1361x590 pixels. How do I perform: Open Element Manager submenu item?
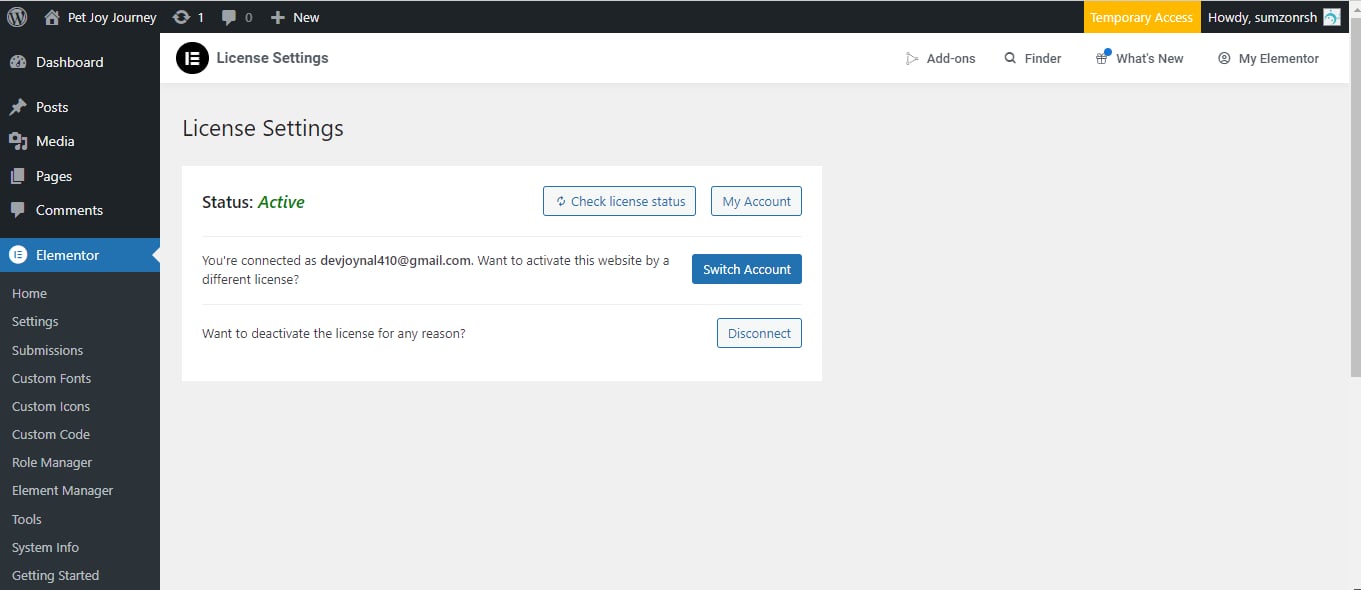click(x=62, y=490)
